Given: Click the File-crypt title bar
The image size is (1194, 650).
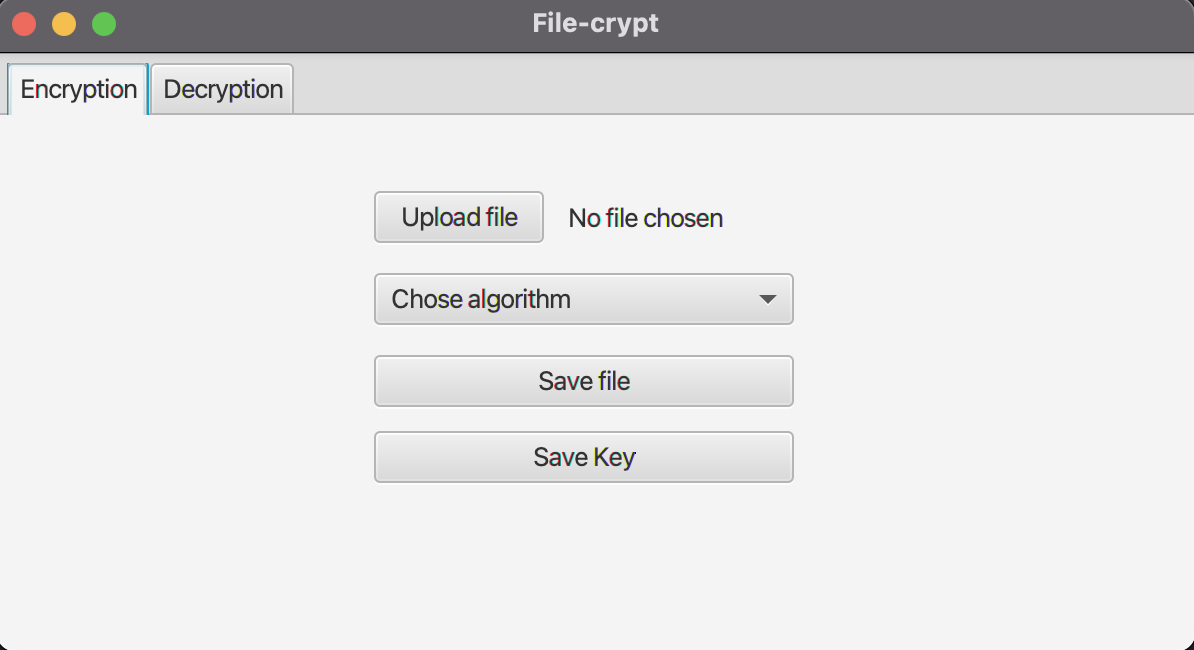Looking at the screenshot, I should (595, 23).
